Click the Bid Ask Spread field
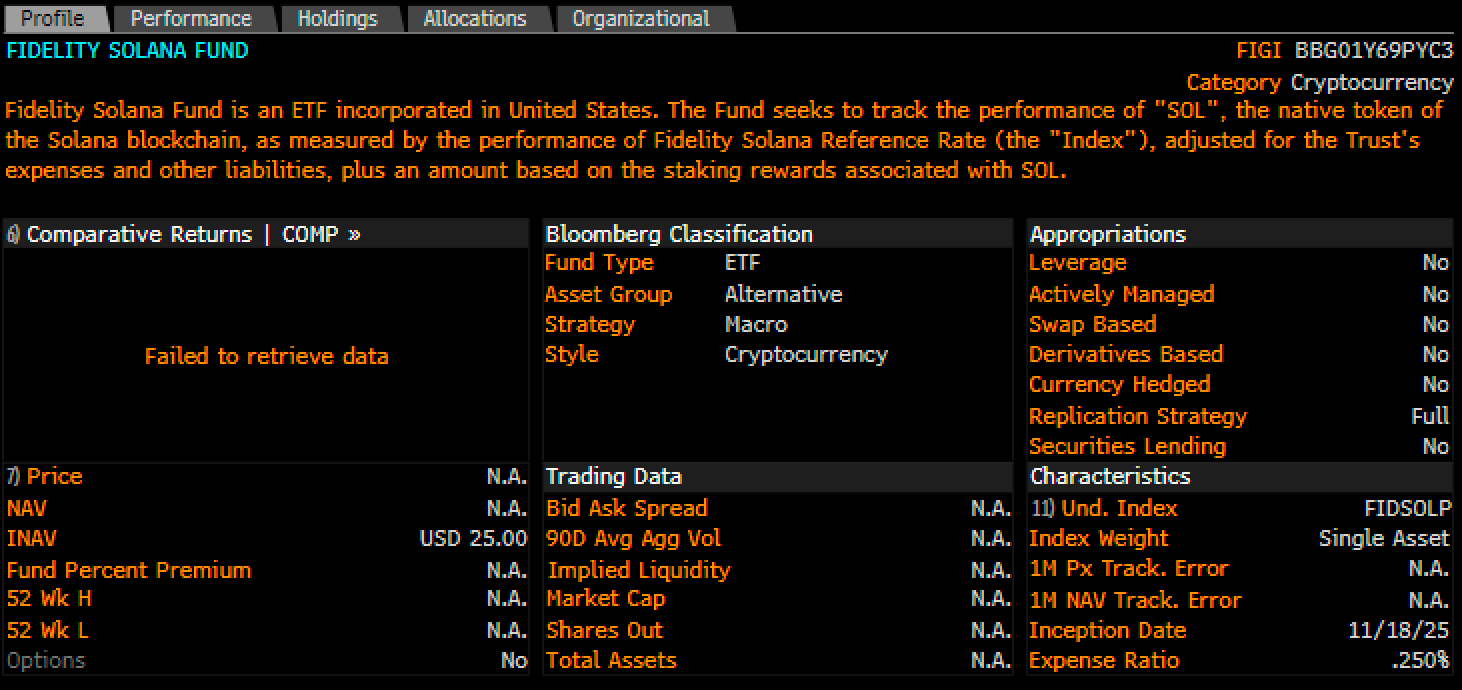1462x690 pixels. 626,508
